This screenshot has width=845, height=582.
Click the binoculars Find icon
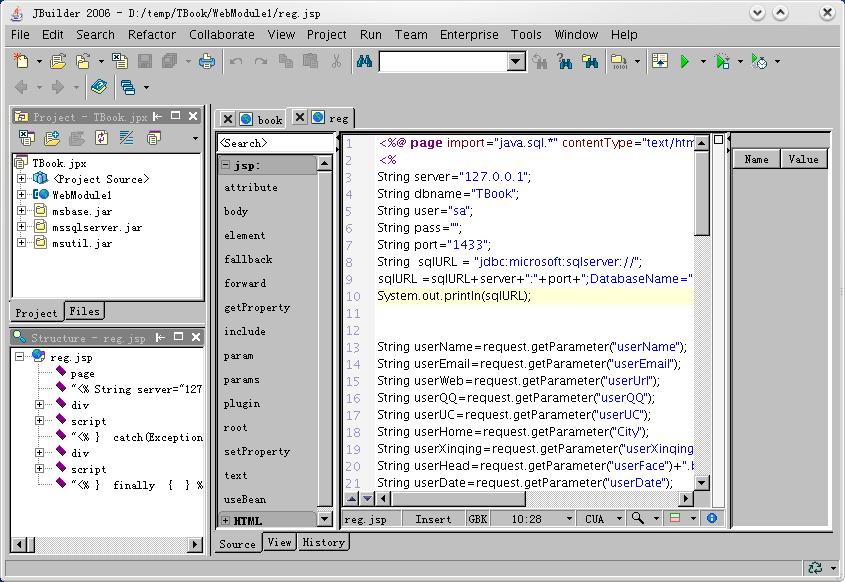tap(364, 62)
